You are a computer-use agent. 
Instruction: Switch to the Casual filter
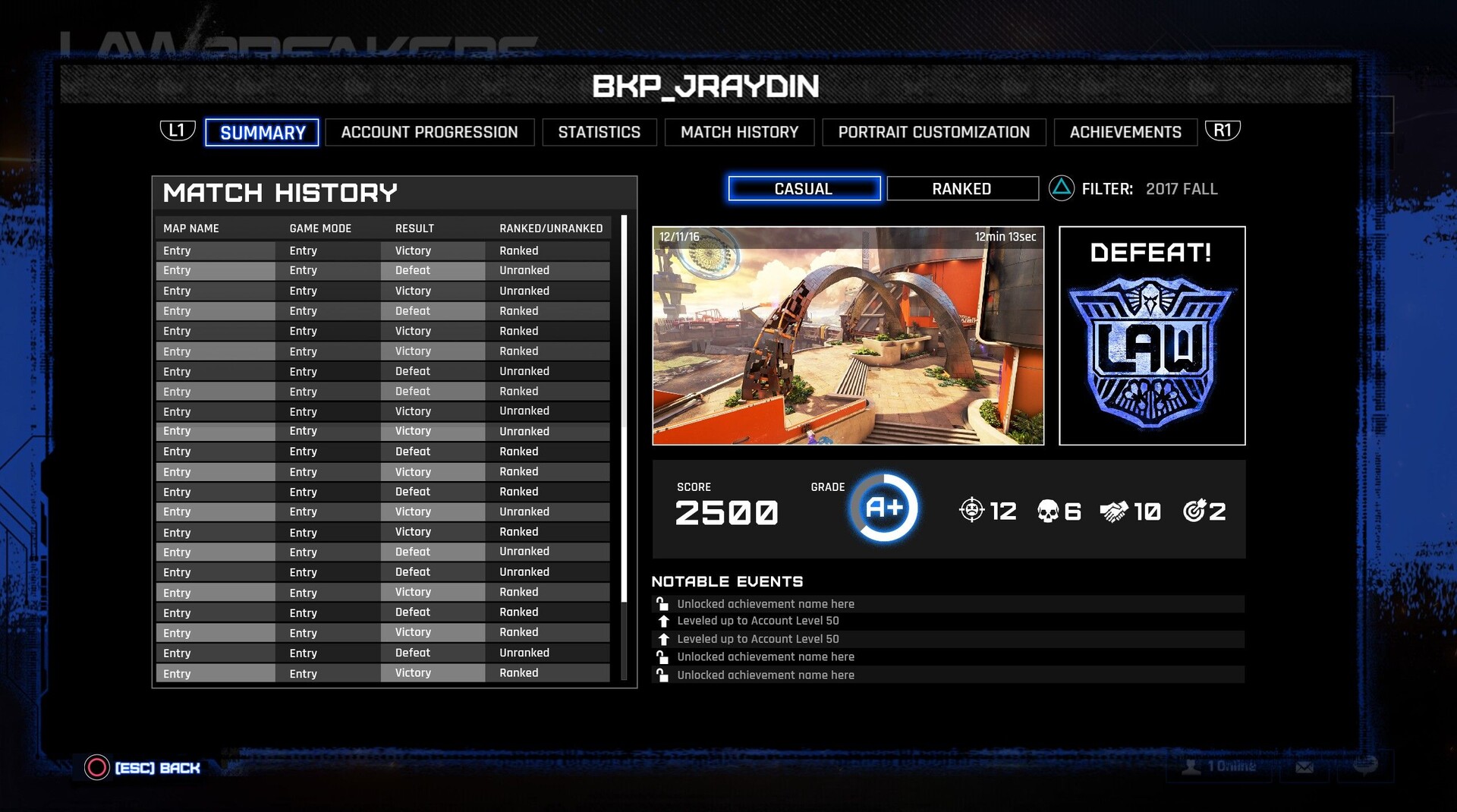click(804, 188)
